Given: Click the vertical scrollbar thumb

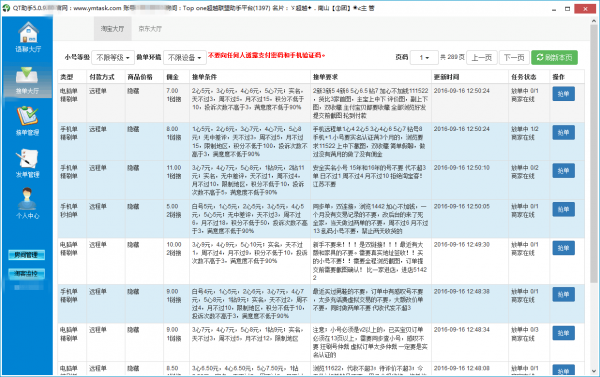Looking at the screenshot, I should click(593, 153).
